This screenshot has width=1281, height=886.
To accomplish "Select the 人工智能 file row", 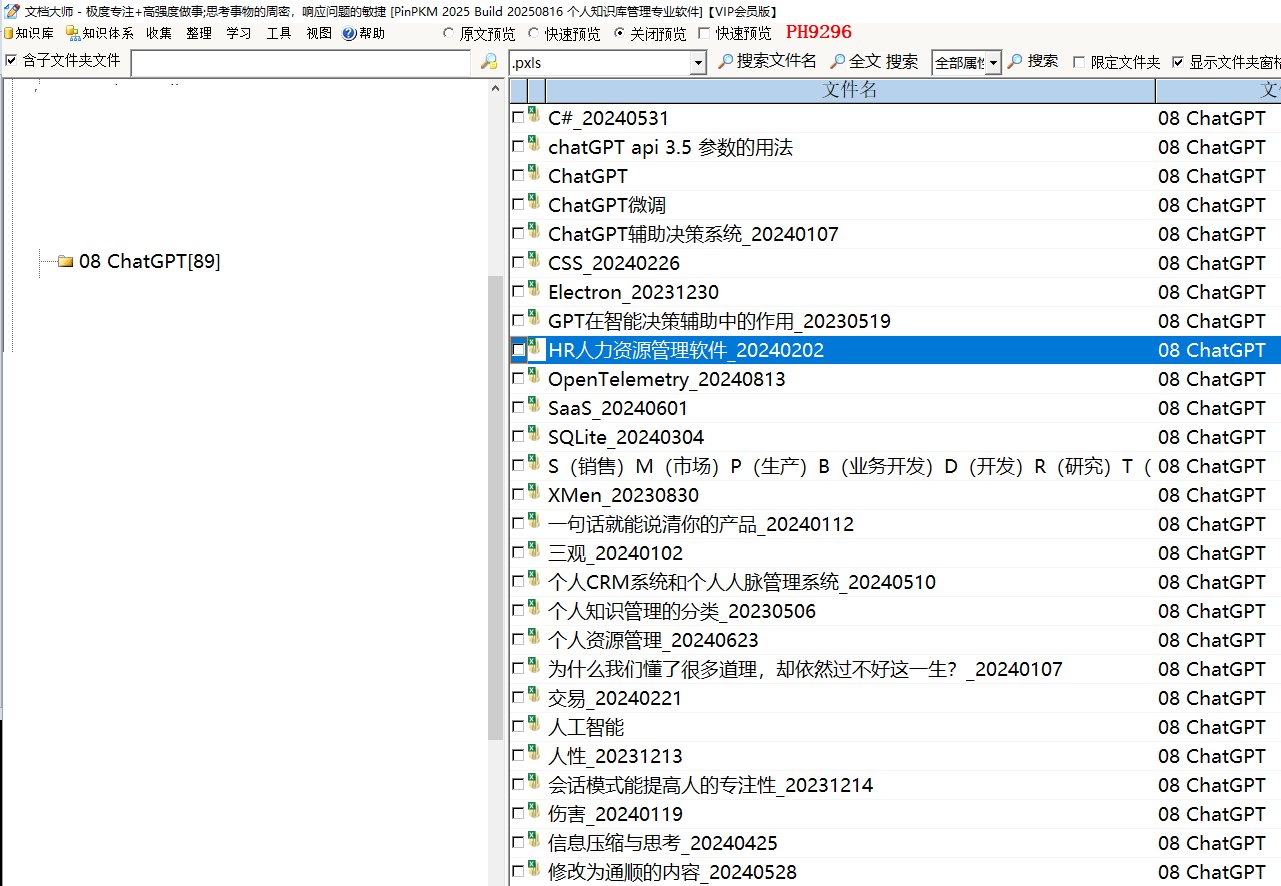I will pyautogui.click(x=586, y=727).
